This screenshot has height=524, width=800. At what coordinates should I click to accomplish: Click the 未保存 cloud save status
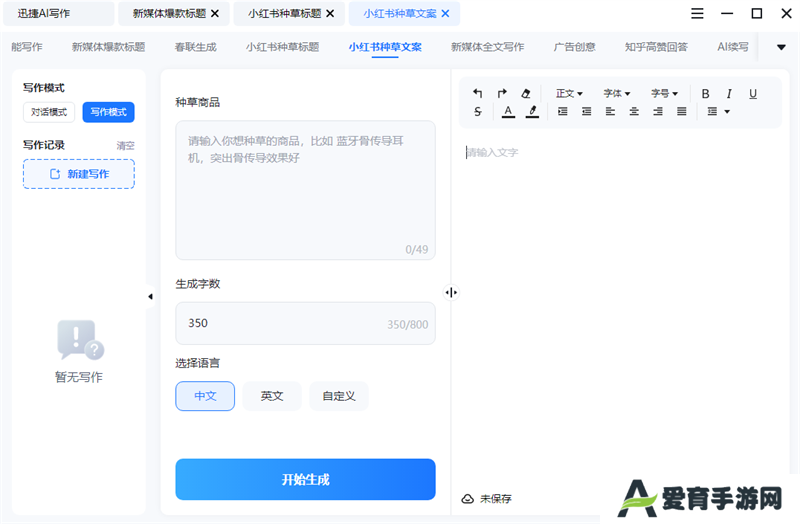pyautogui.click(x=486, y=498)
